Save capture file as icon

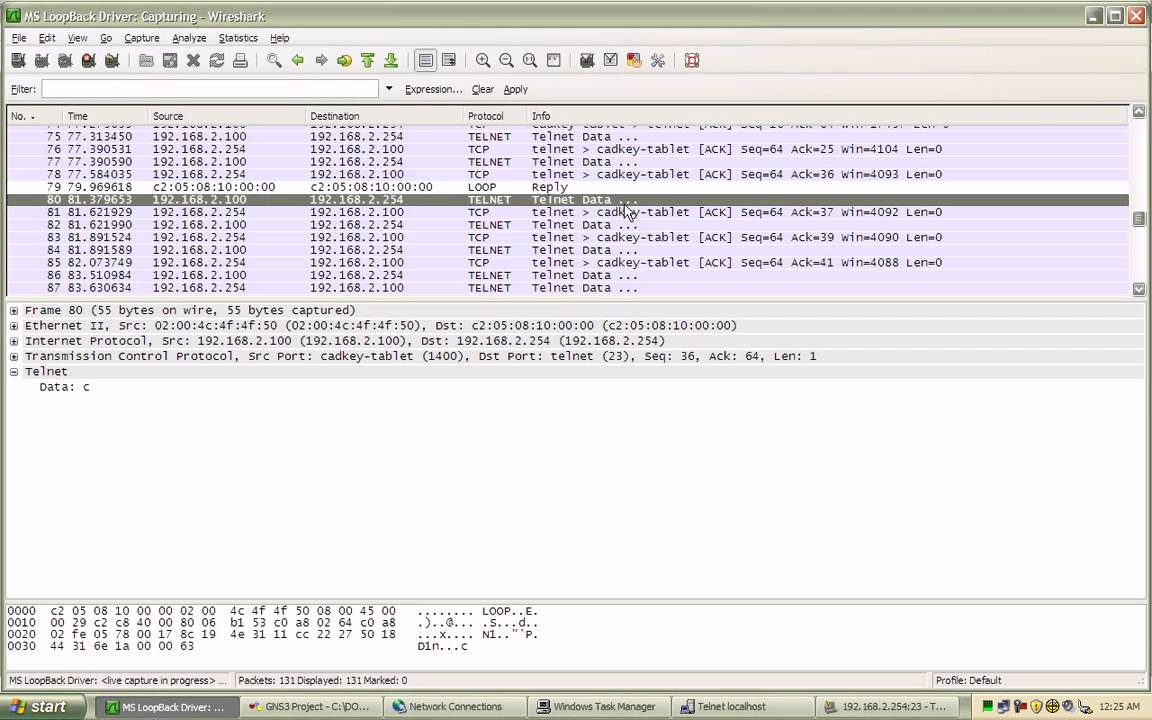point(170,61)
